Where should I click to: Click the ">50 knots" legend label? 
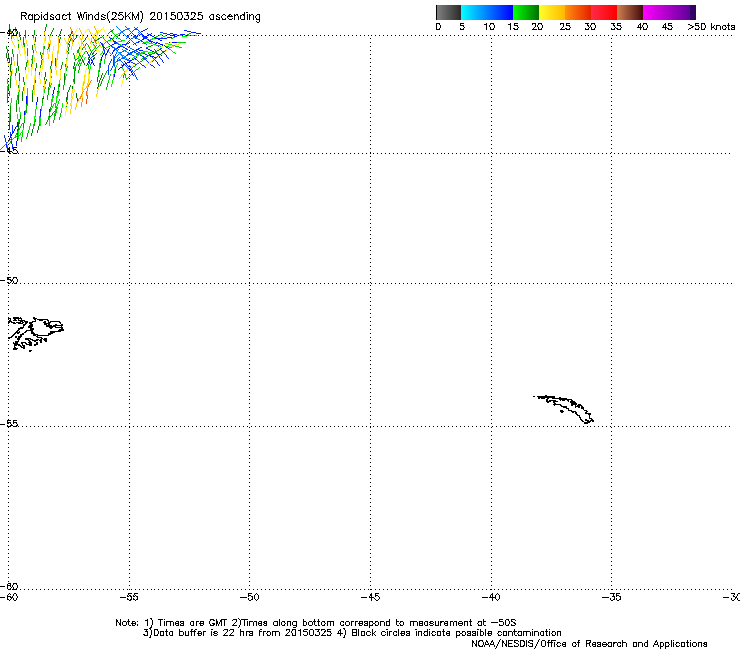point(711,27)
